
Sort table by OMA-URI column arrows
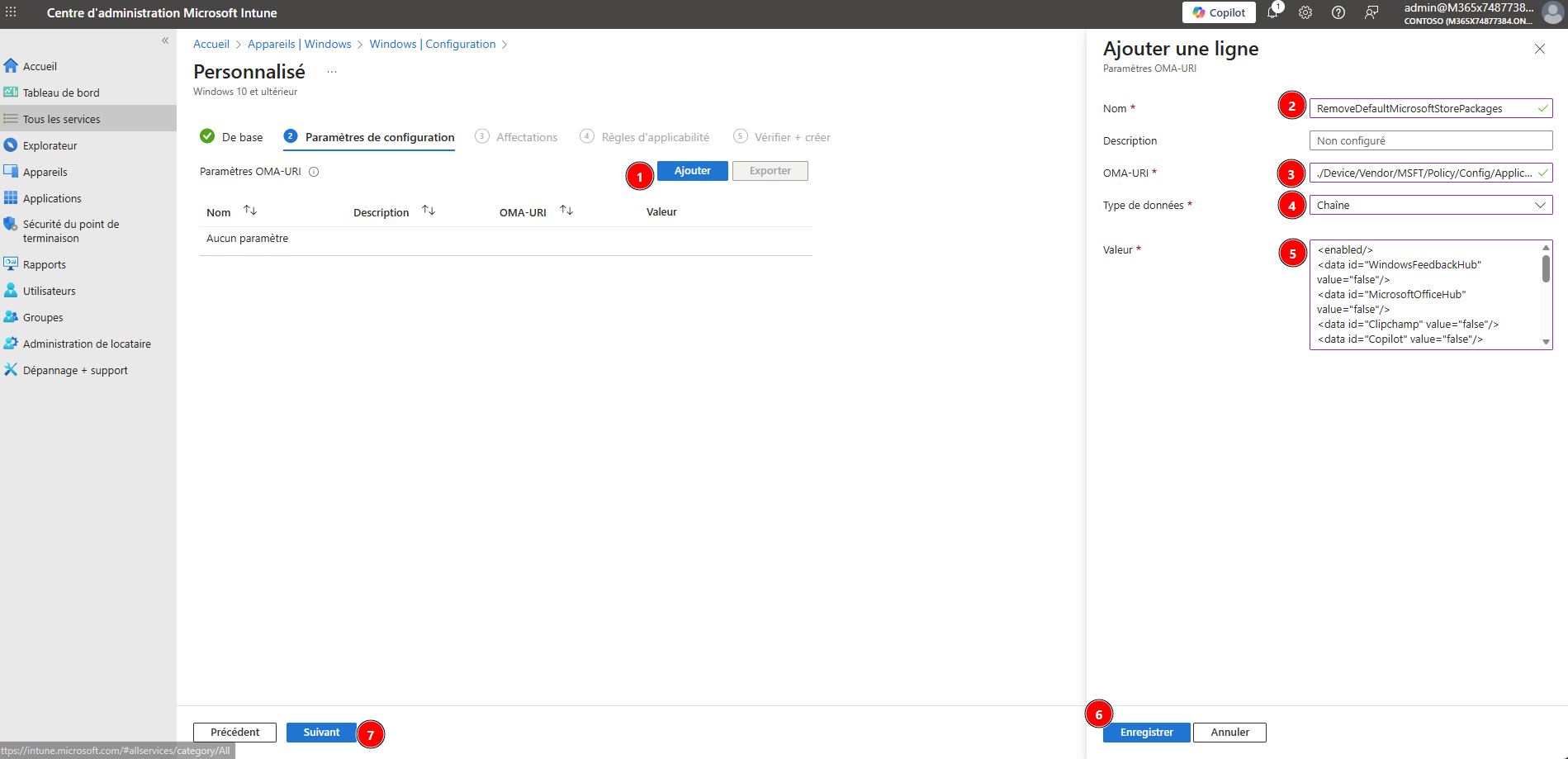(x=566, y=211)
